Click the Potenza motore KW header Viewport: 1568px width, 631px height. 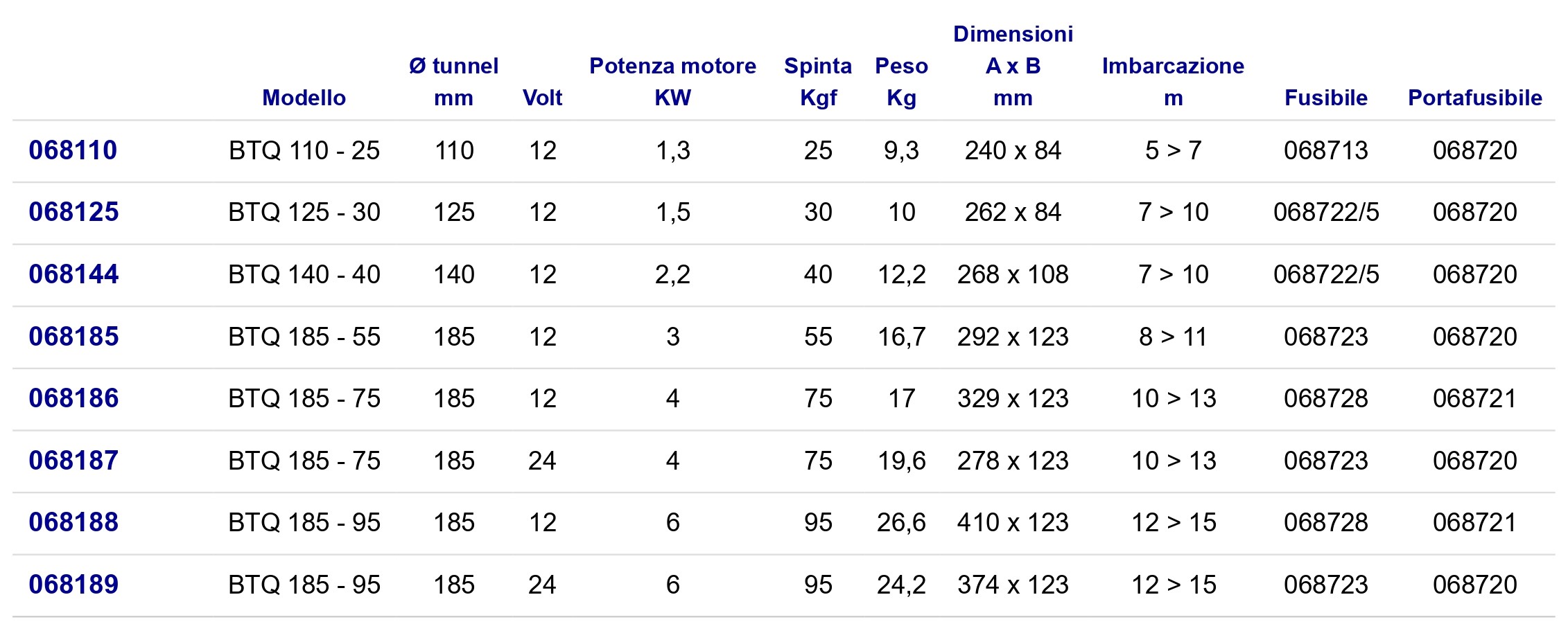[x=672, y=82]
